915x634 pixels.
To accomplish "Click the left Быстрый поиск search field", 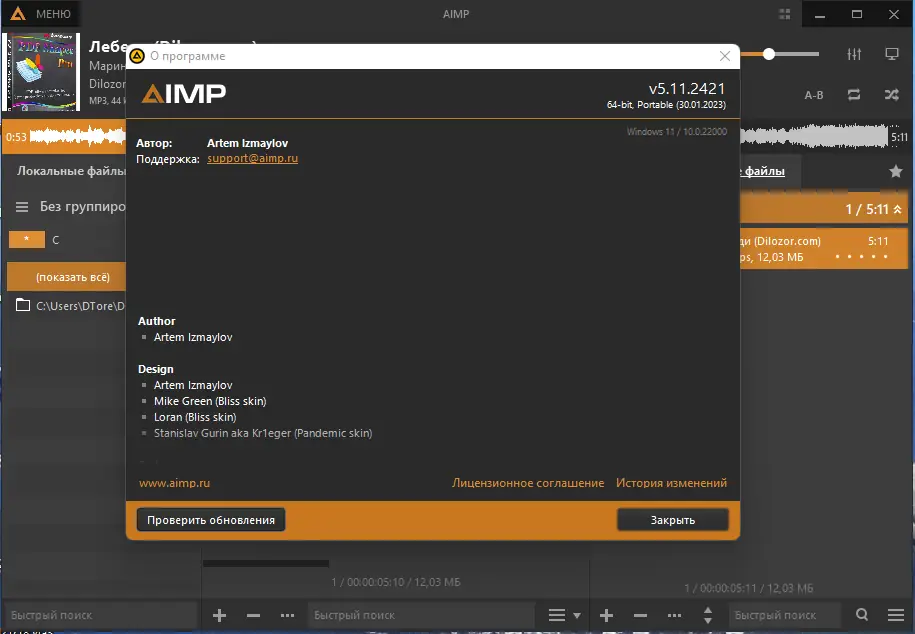I will 100,615.
